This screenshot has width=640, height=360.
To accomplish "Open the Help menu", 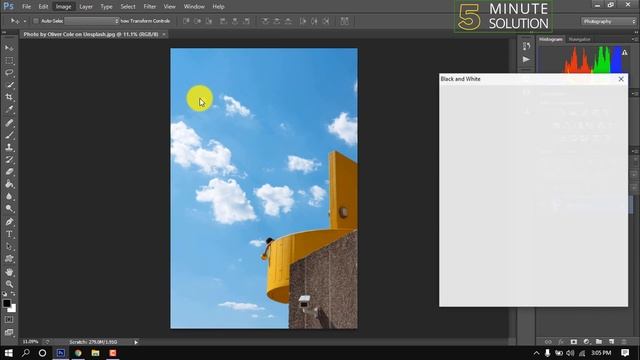I will point(218,7).
